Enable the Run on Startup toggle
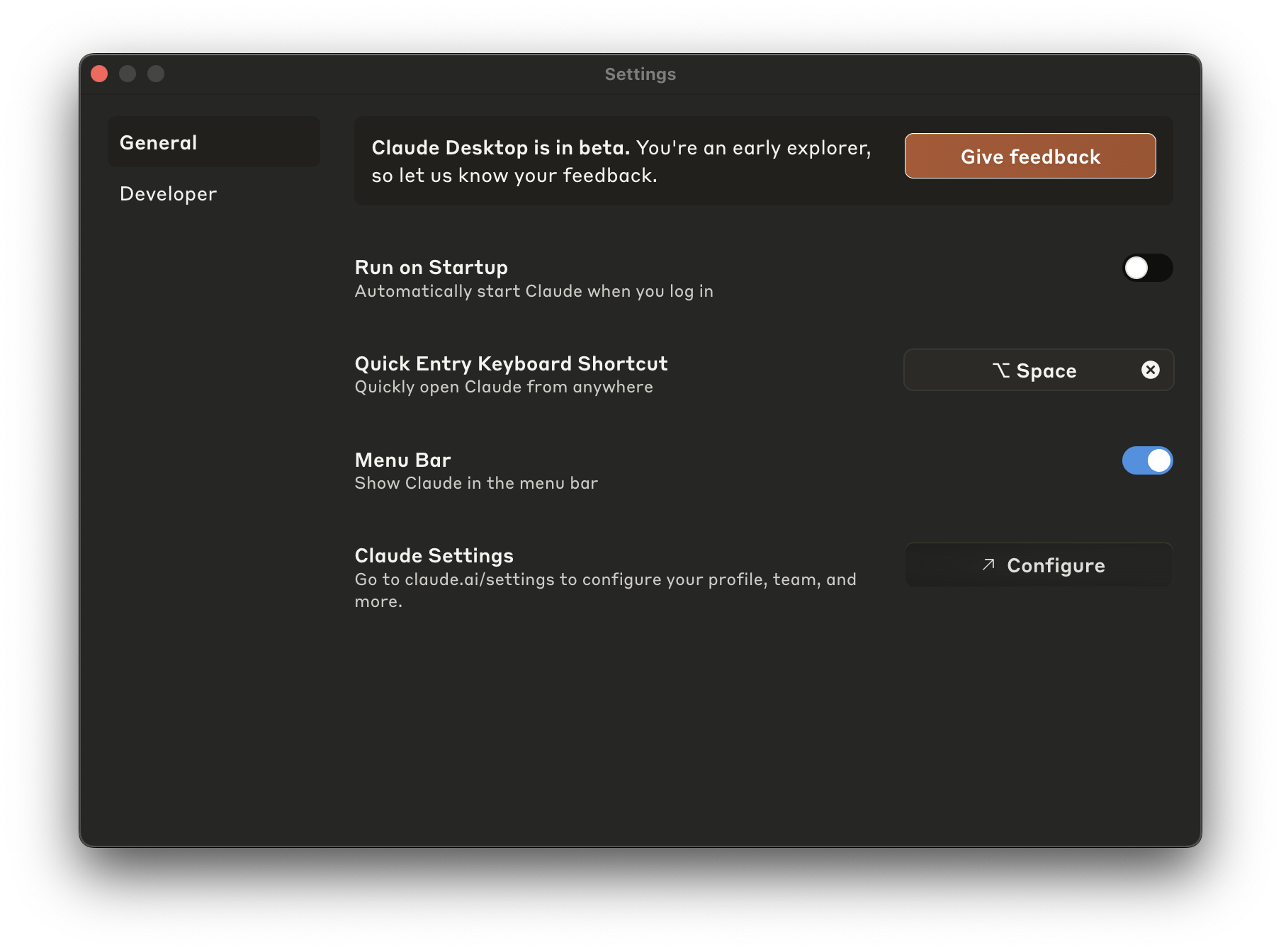This screenshot has width=1281, height=952. [x=1148, y=268]
